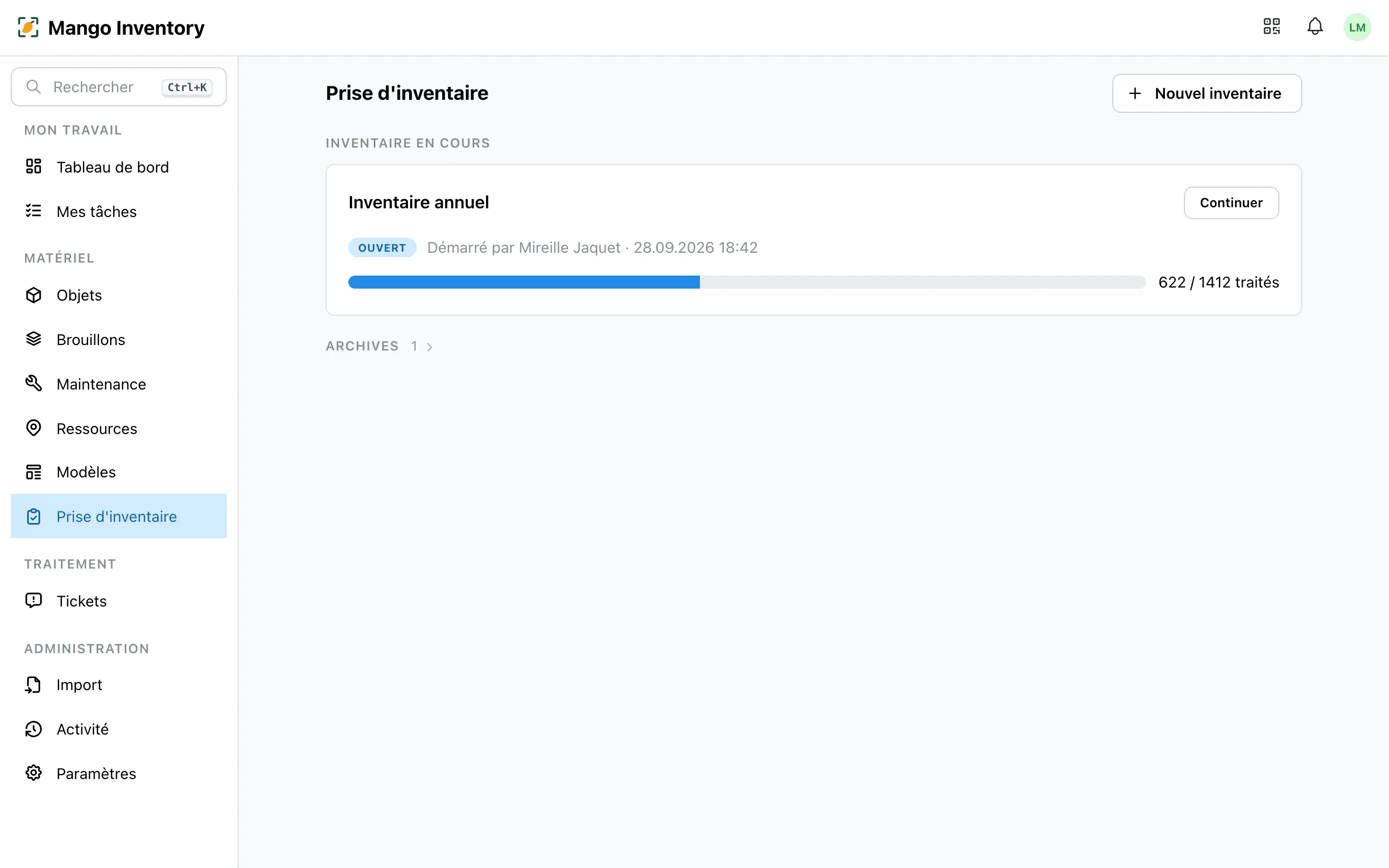The image size is (1389, 868).
Task: Focus the Rechercher search field
Action: coord(119,87)
